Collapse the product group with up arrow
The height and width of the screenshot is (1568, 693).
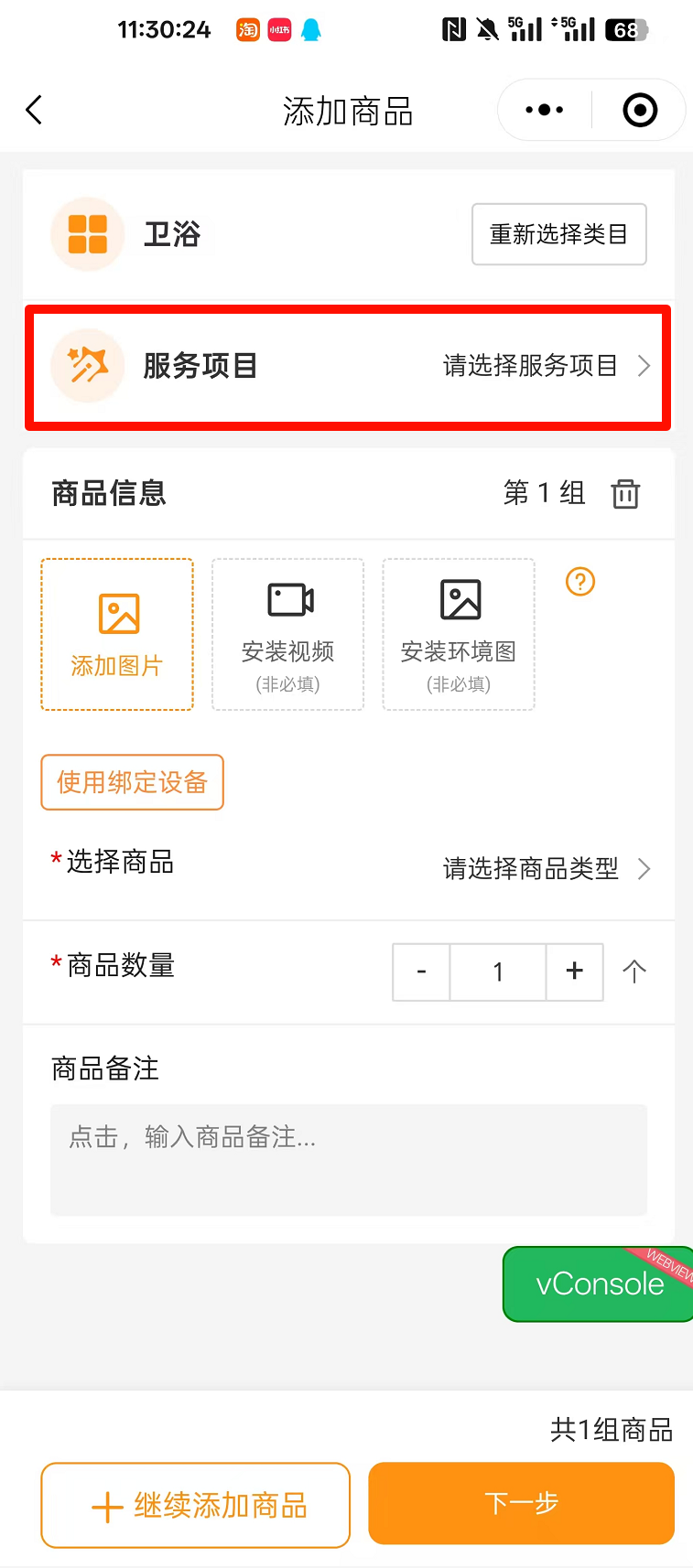634,972
